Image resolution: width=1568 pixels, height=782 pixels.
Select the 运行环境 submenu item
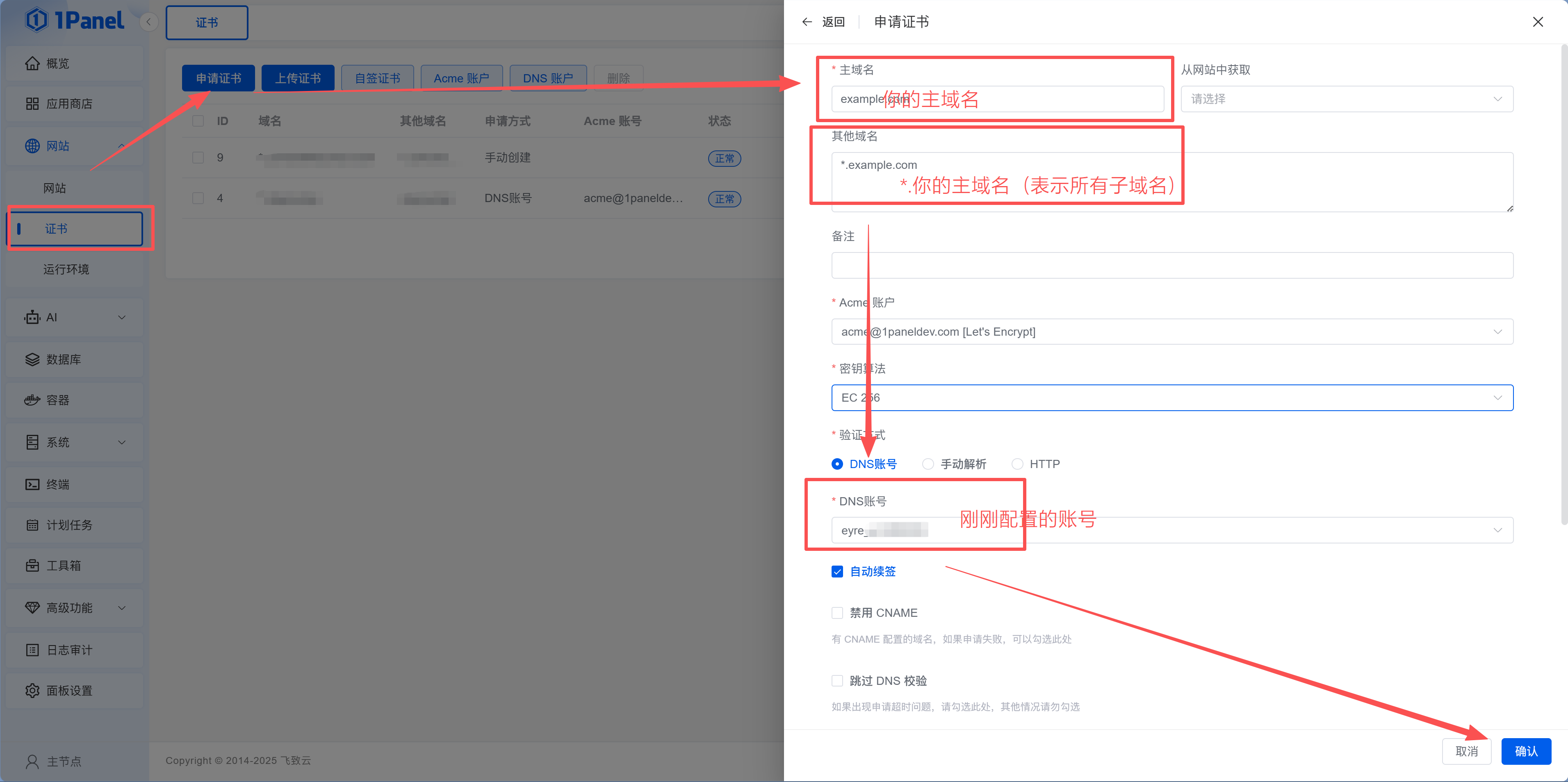pos(66,269)
